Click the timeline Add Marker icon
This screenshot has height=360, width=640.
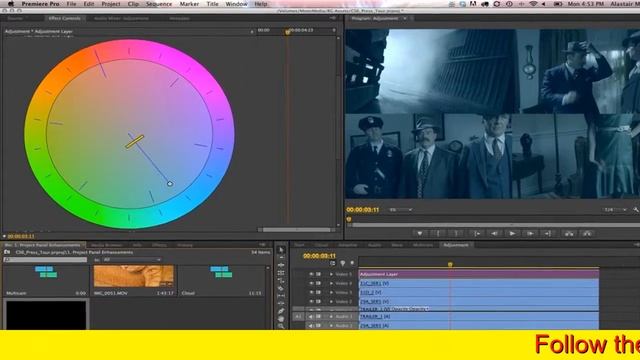click(342, 263)
